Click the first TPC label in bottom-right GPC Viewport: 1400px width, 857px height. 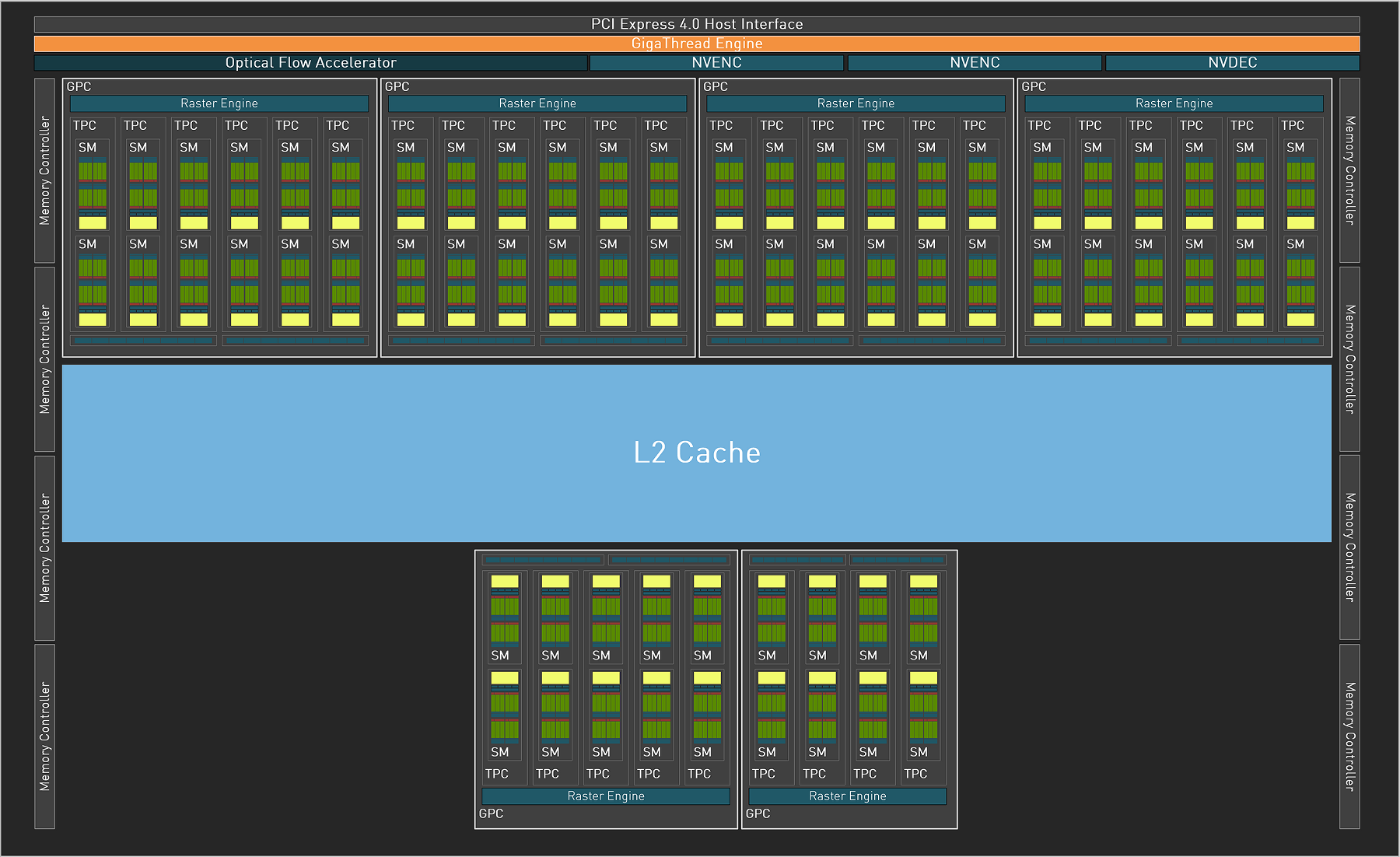pos(764,774)
